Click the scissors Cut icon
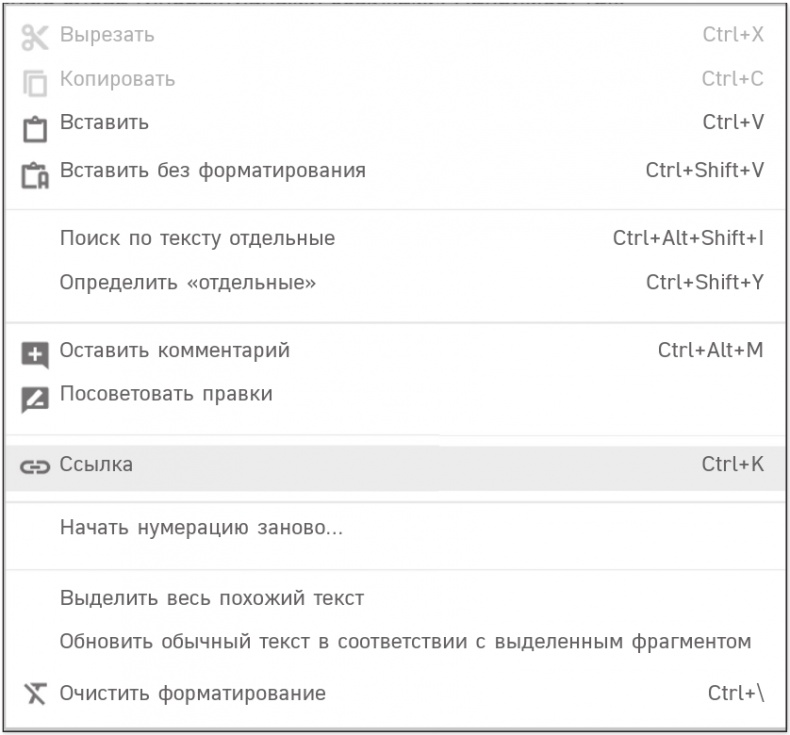Viewport: 790px width, 735px height. (35, 37)
